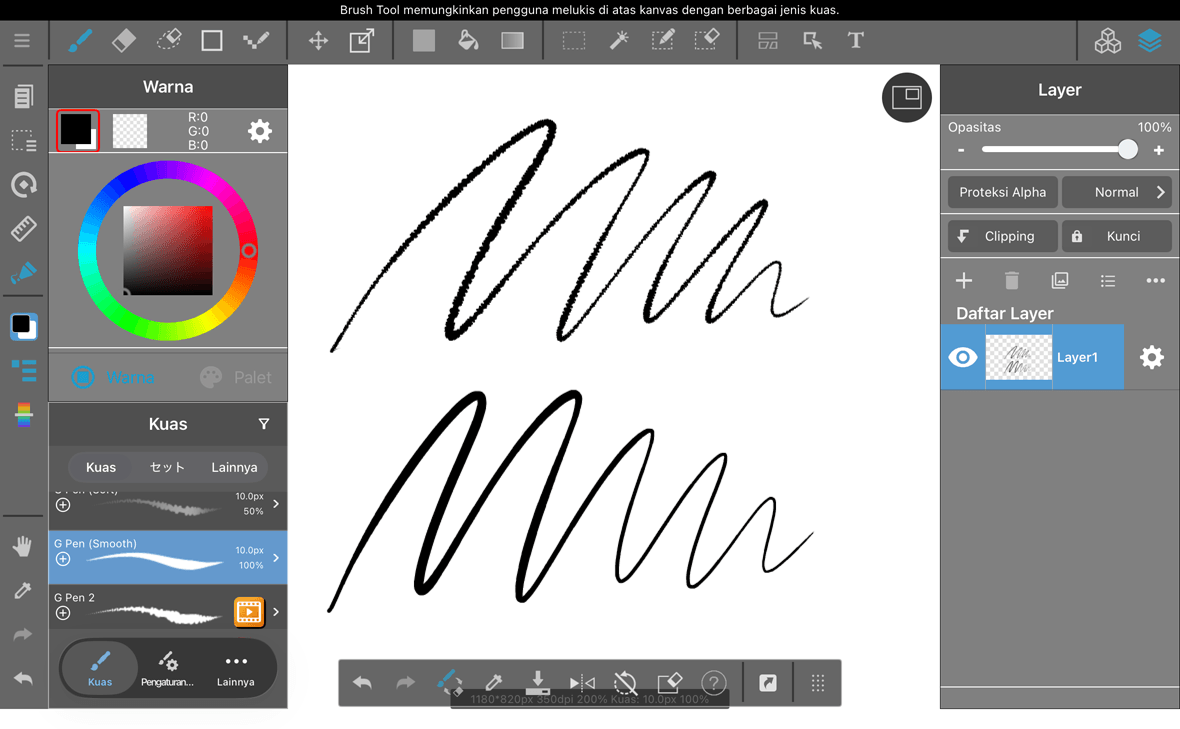Add a new layer with plus icon
Screen dimensions: 1180x729
(963, 281)
